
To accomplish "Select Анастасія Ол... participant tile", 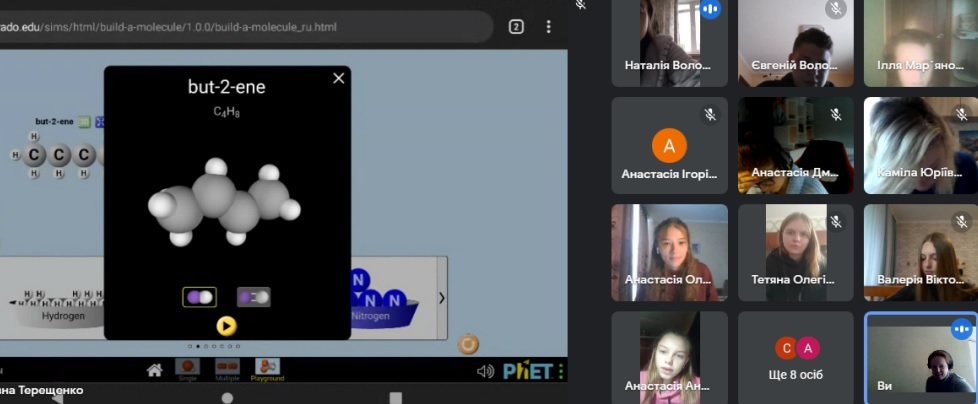I will pos(669,252).
